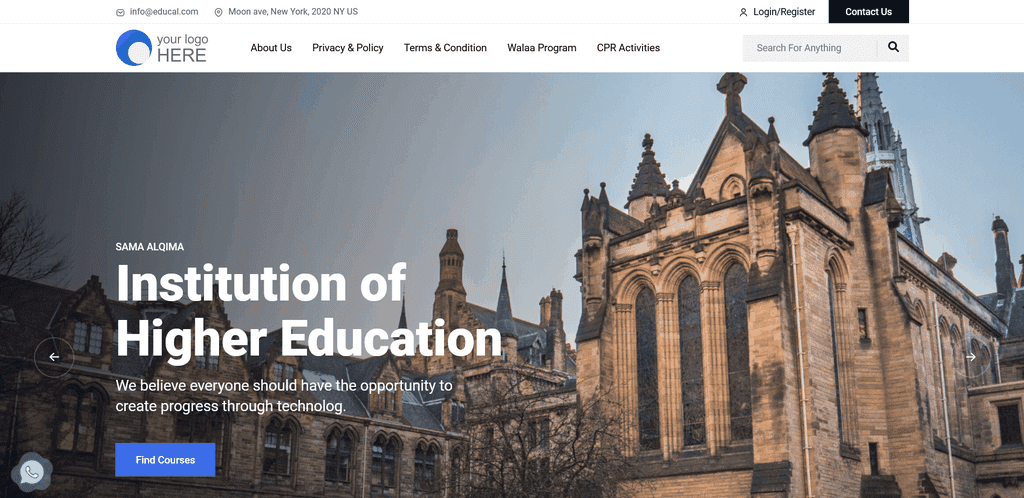Open the Login/Register link

[784, 12]
